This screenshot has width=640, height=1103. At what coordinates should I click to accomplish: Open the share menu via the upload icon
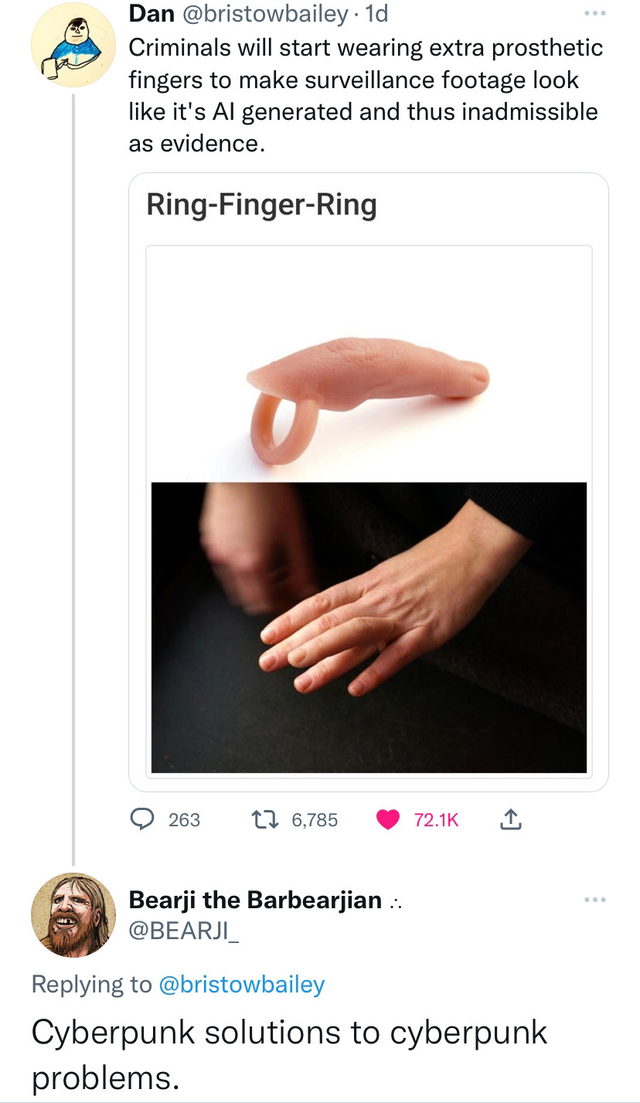point(510,818)
